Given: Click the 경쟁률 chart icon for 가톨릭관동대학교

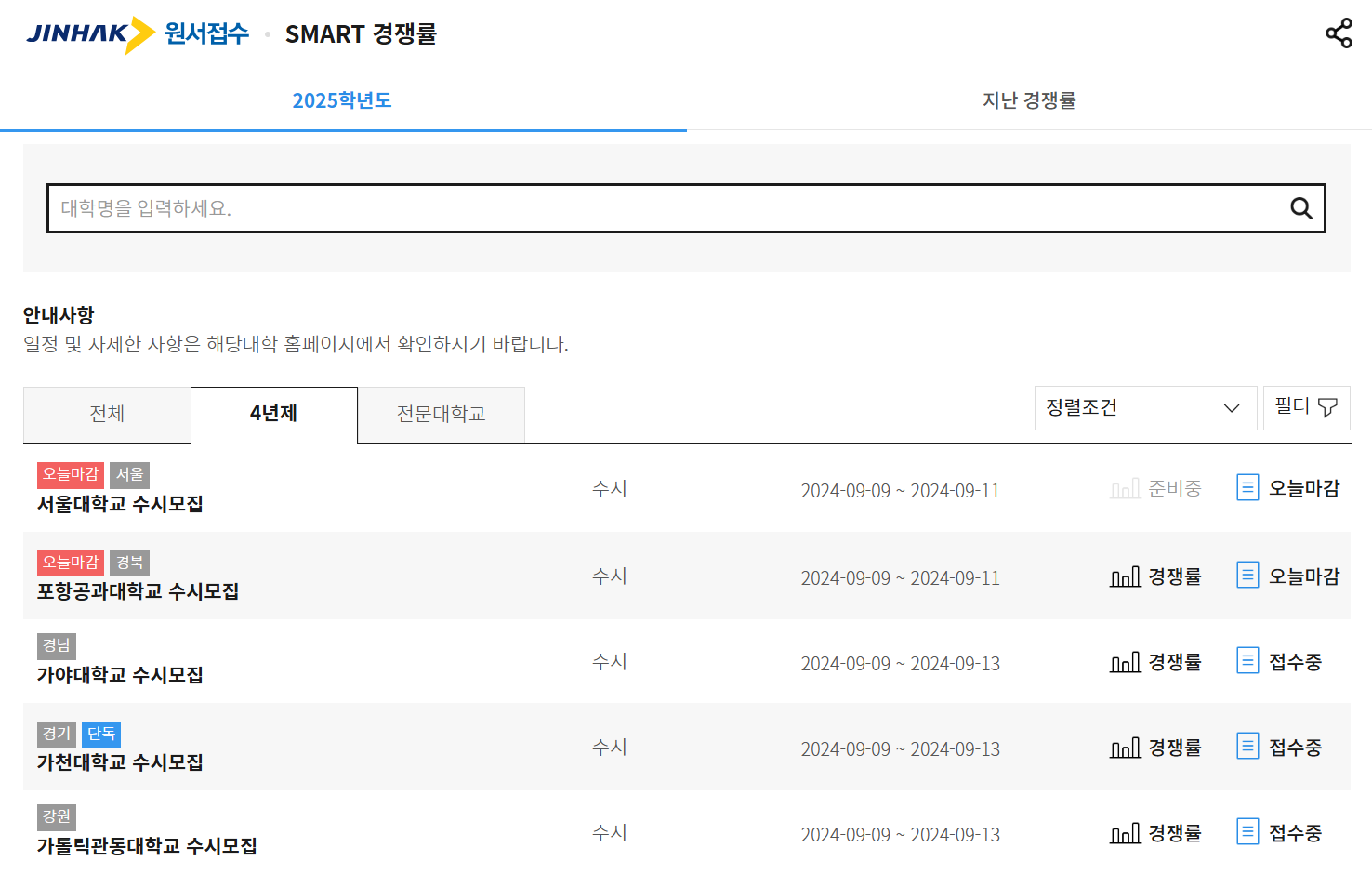Looking at the screenshot, I should click(x=1126, y=832).
